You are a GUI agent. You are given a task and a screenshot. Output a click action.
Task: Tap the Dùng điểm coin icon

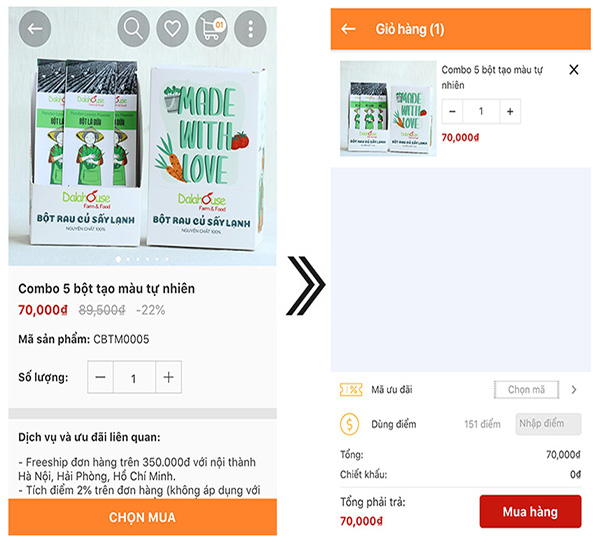[x=350, y=424]
